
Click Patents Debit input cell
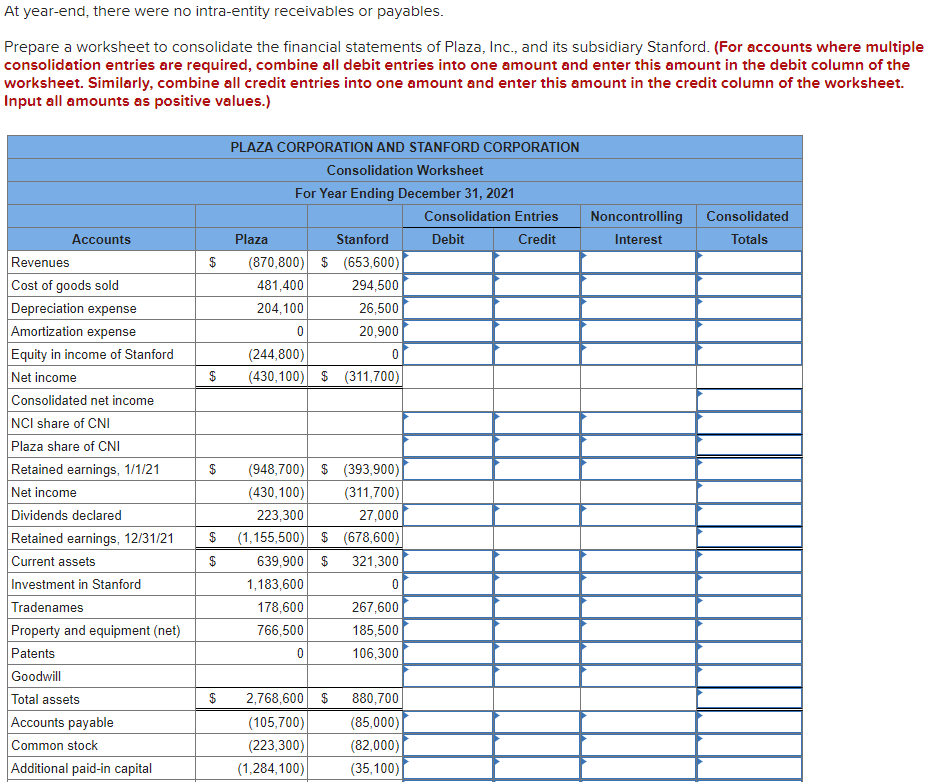tap(448, 653)
